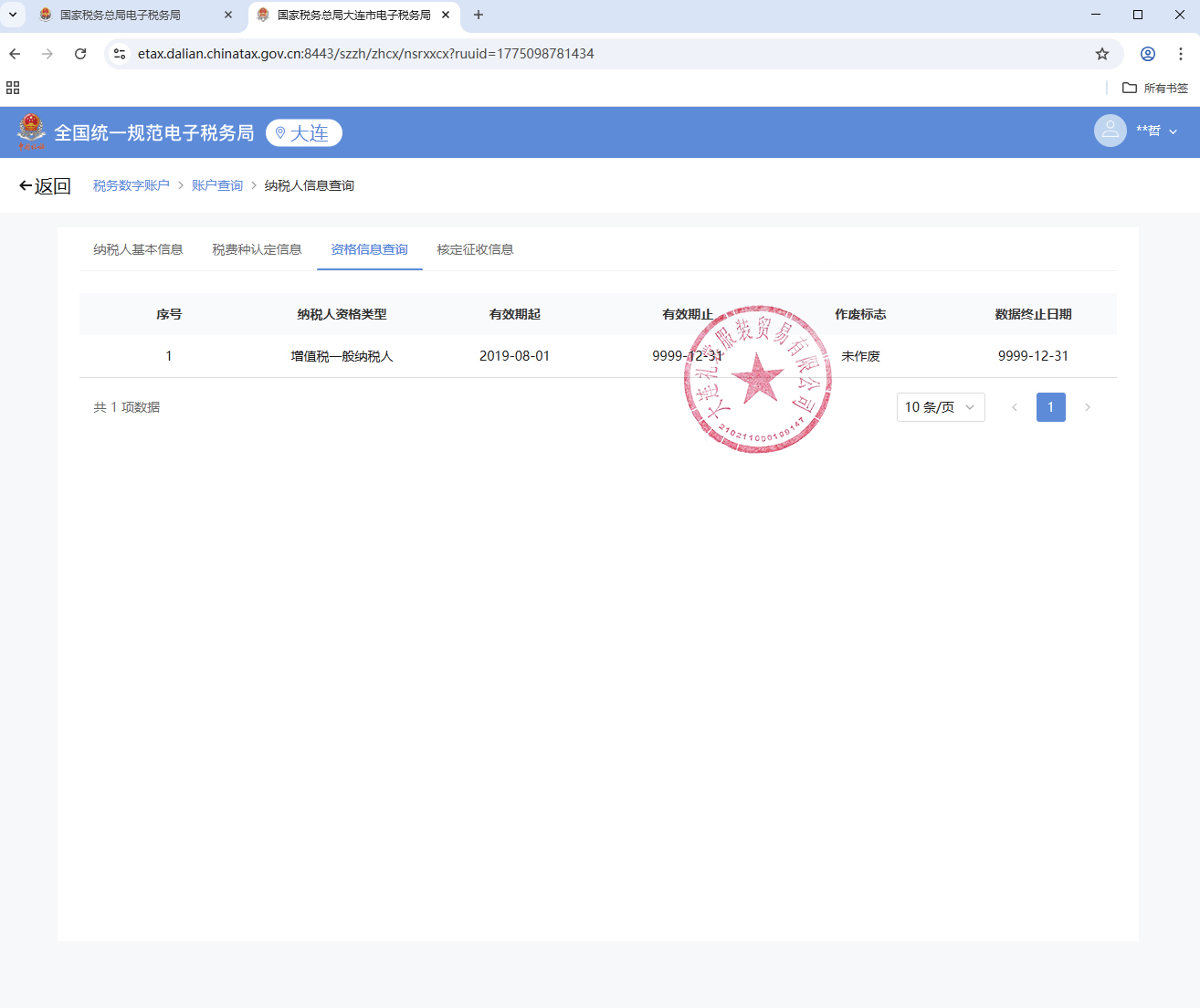This screenshot has height=1008, width=1200.
Task: Expand the 10 条/页 page size dropdown
Action: [x=940, y=407]
